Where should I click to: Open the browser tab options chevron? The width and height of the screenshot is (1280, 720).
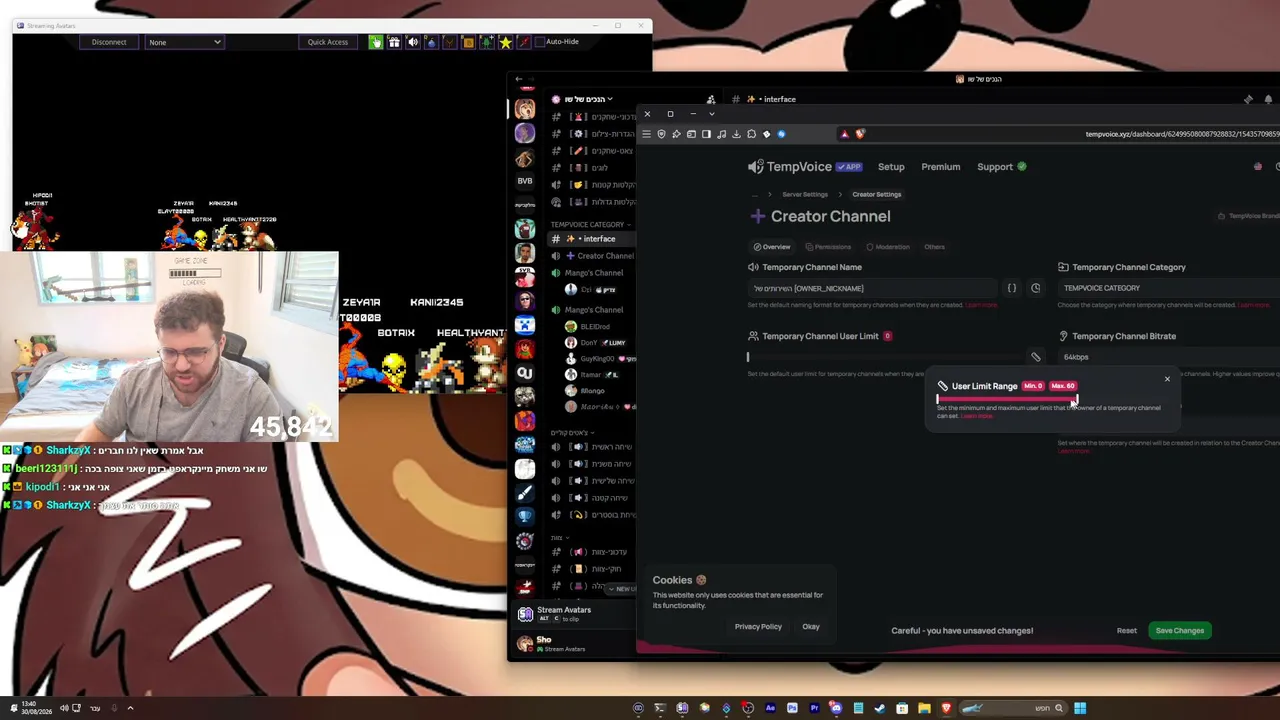tap(711, 114)
